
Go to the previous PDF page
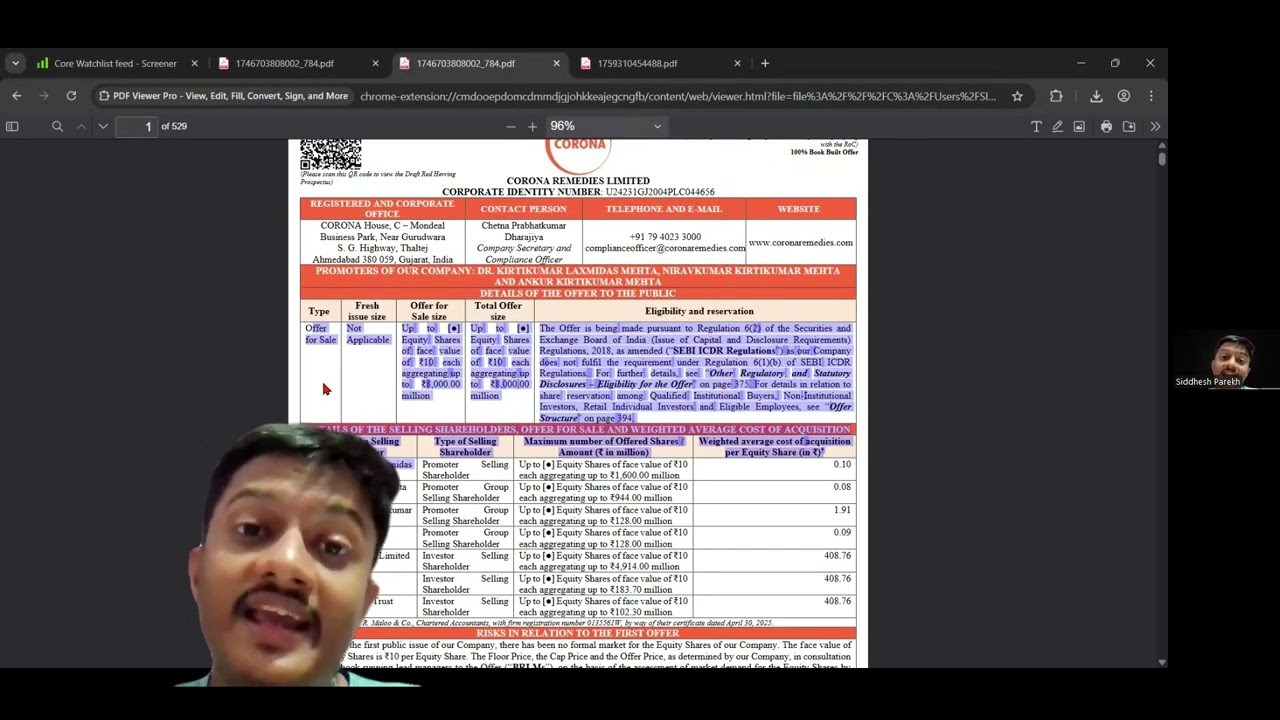[81, 126]
